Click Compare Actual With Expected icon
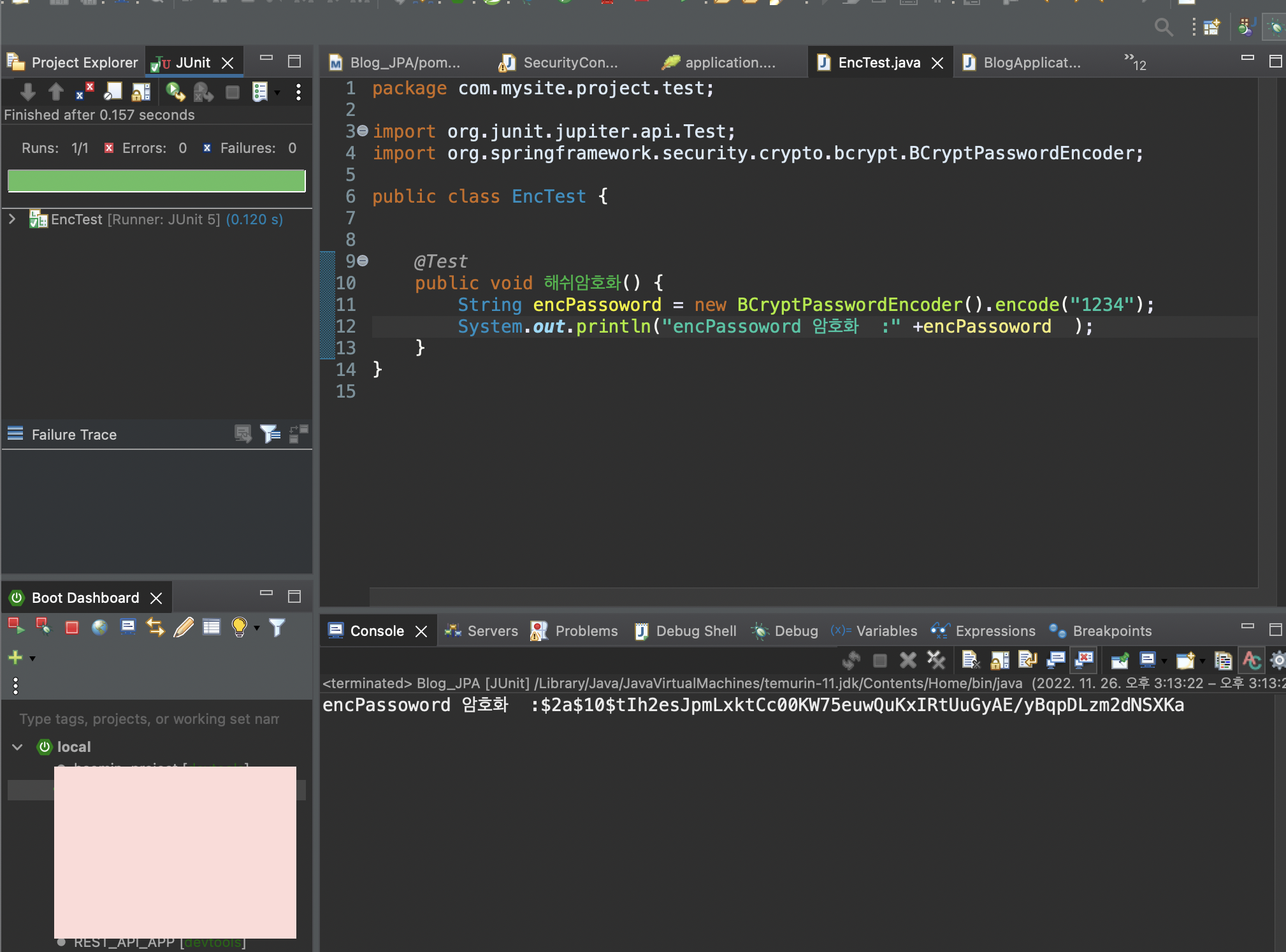 [x=243, y=434]
